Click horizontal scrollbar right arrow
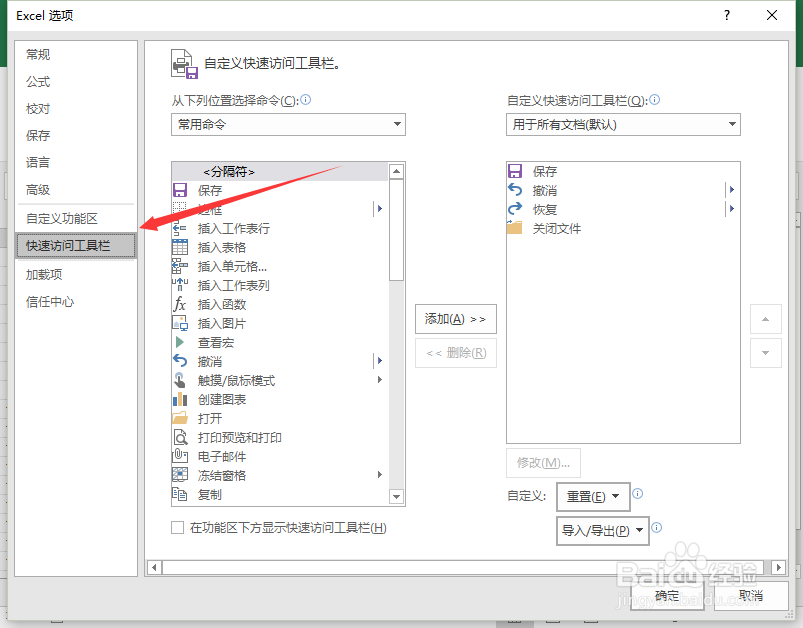 click(778, 568)
